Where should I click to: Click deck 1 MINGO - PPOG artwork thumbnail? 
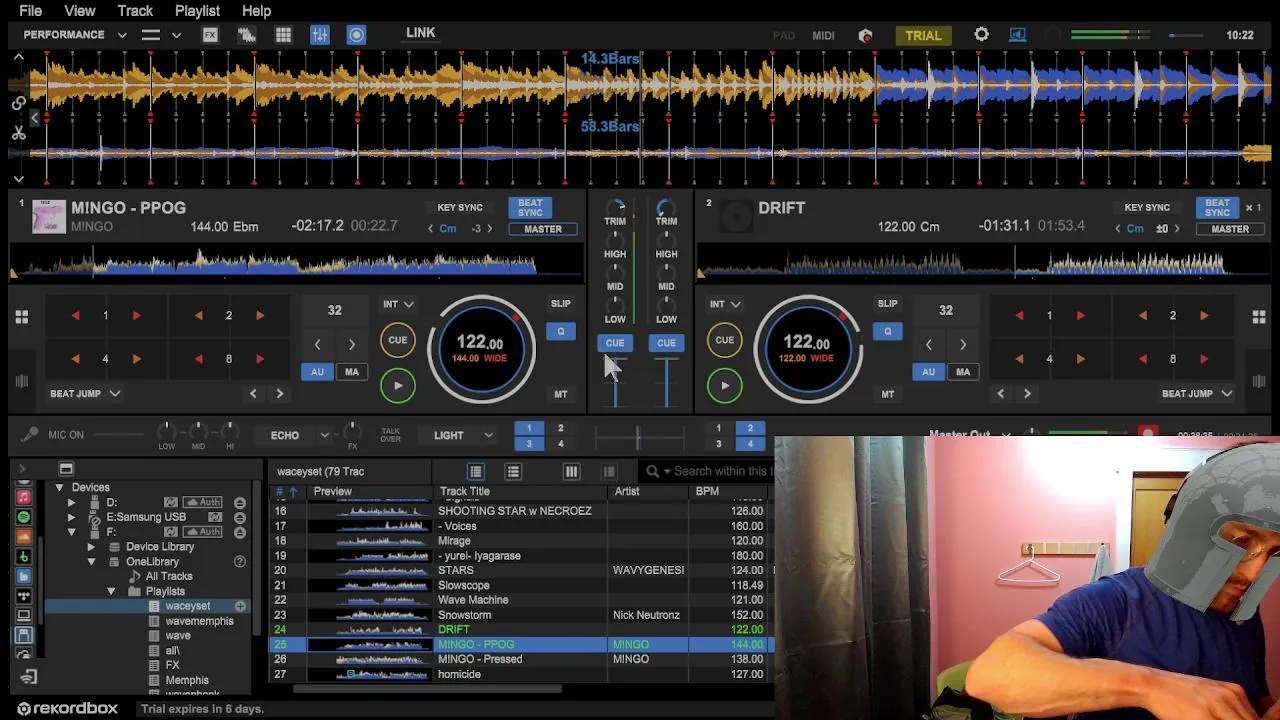tap(48, 215)
